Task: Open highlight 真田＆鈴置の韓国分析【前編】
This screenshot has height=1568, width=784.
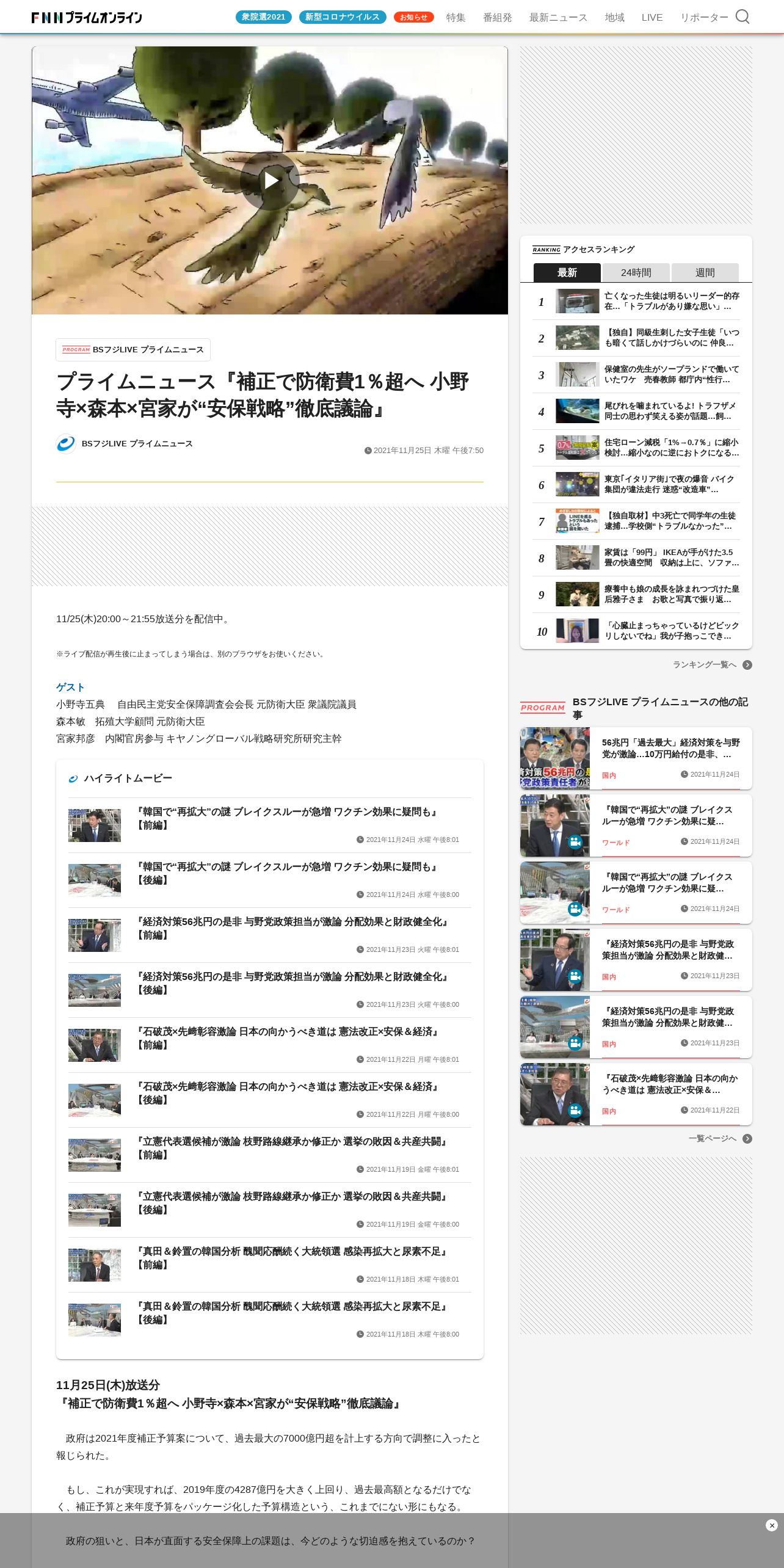Action: pos(269,1265)
